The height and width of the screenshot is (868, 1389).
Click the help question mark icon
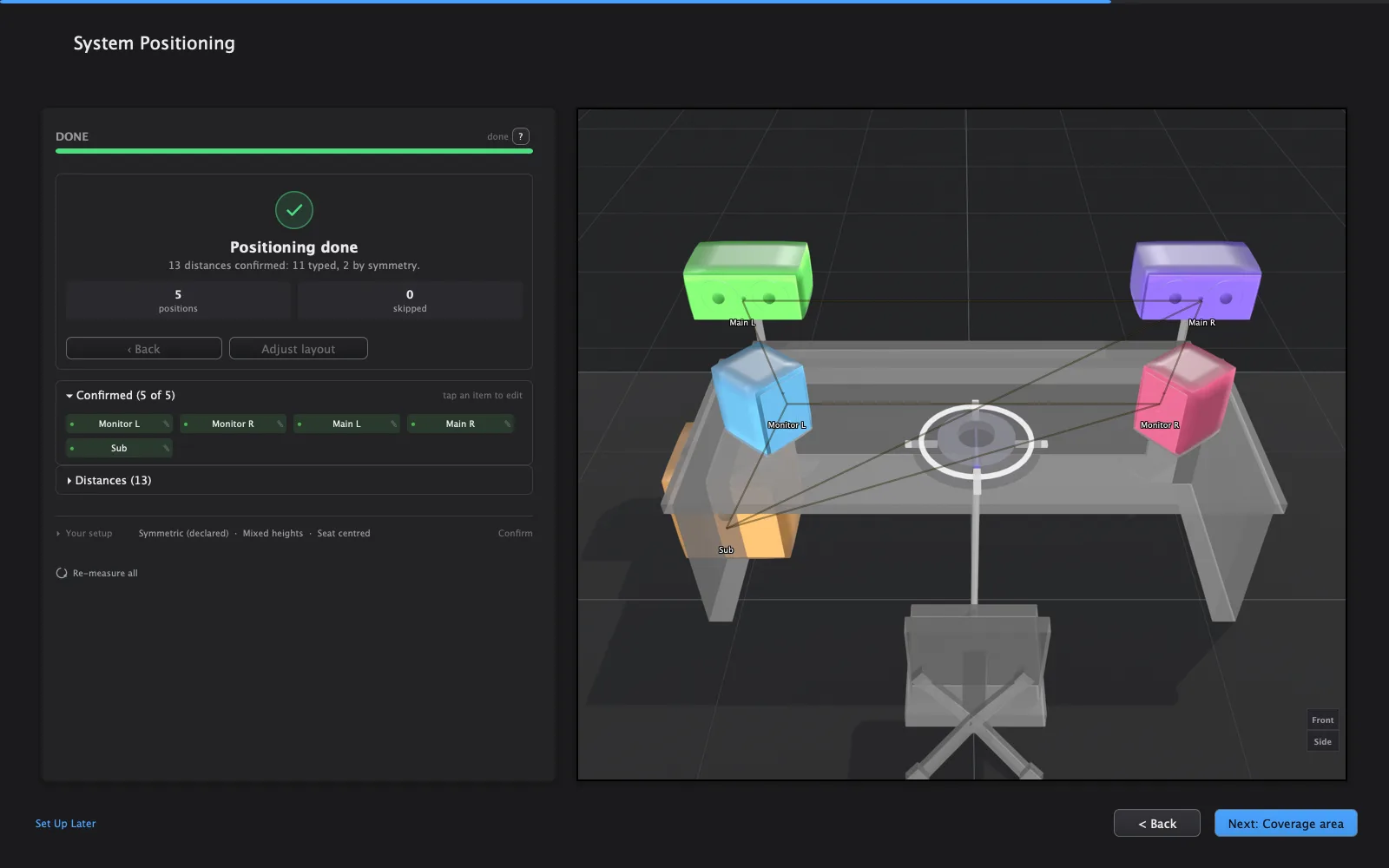(x=521, y=136)
